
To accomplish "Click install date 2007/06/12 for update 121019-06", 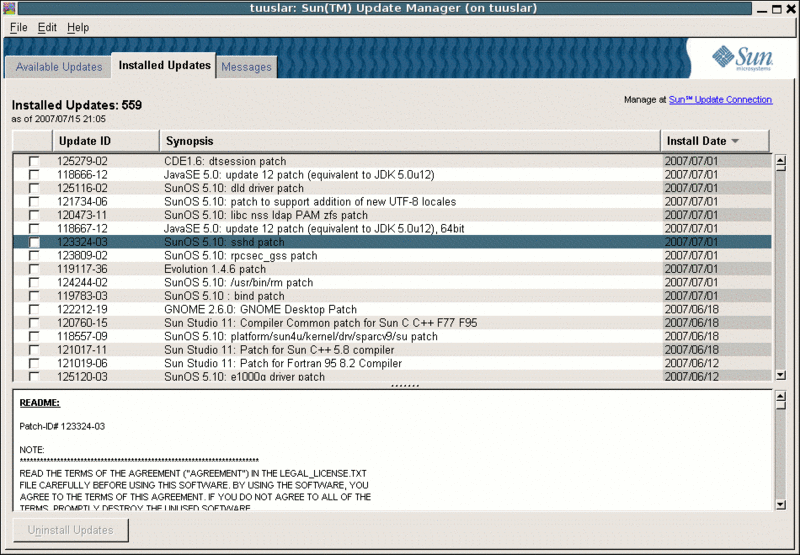I will pyautogui.click(x=691, y=363).
